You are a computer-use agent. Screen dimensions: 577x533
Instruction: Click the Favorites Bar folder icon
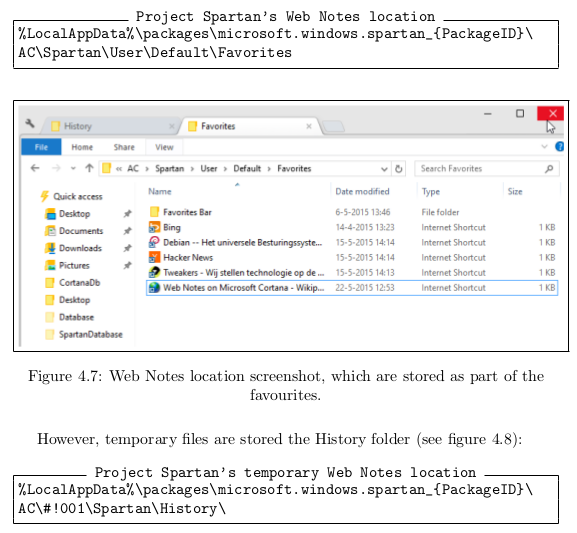pos(154,212)
